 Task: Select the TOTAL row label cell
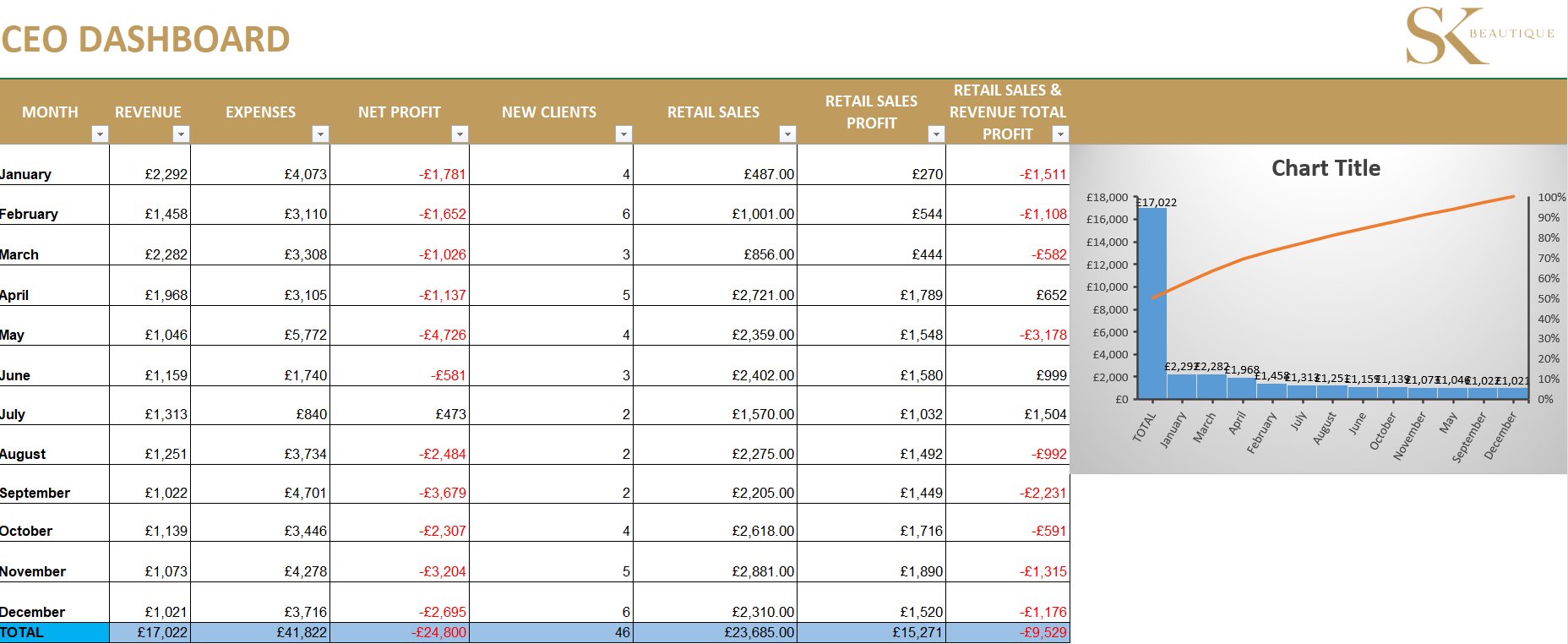click(55, 632)
